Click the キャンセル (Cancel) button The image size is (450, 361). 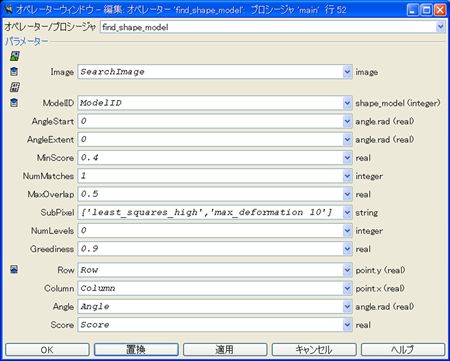(x=314, y=350)
